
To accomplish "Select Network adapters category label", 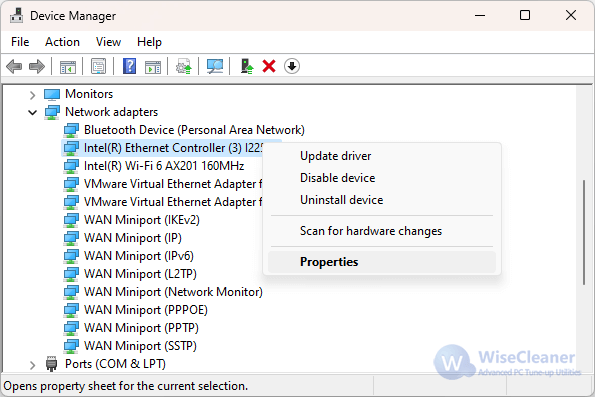I will click(x=111, y=112).
